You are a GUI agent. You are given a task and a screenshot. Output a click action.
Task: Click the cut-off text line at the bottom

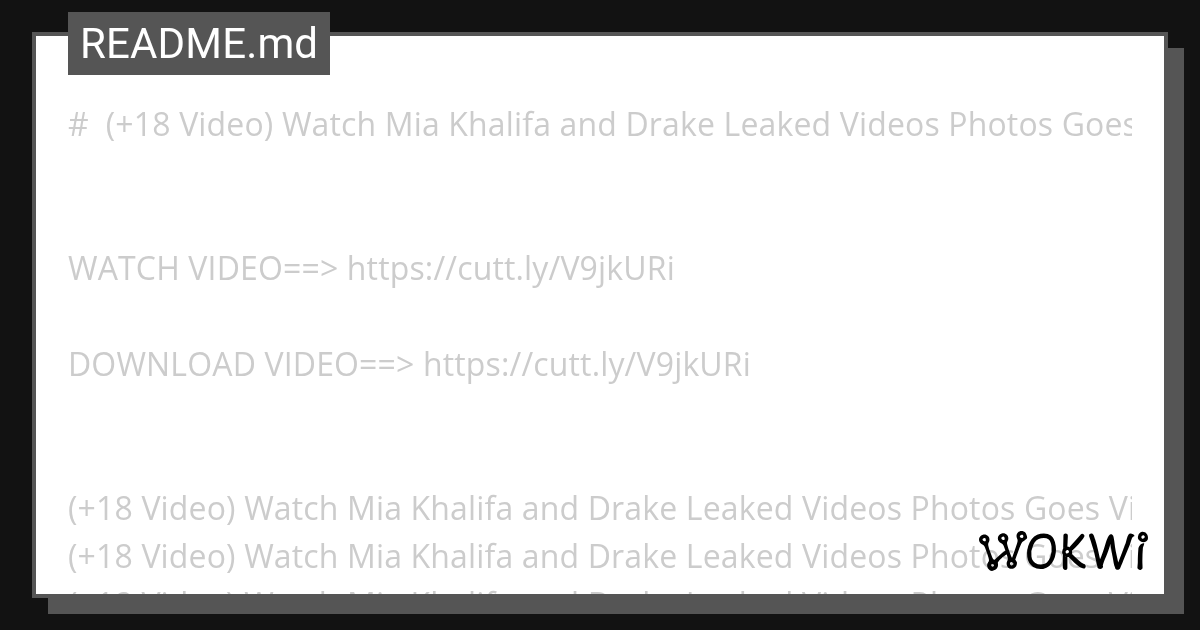(x=600, y=592)
